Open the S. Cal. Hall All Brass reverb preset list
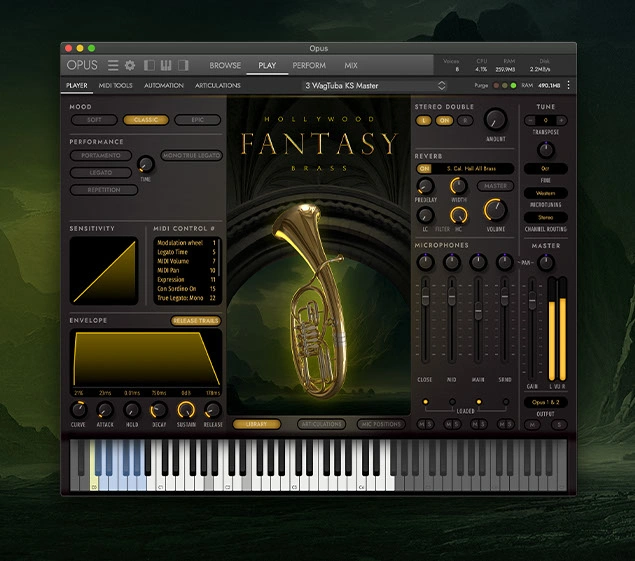This screenshot has height=561, width=635. pos(472,169)
